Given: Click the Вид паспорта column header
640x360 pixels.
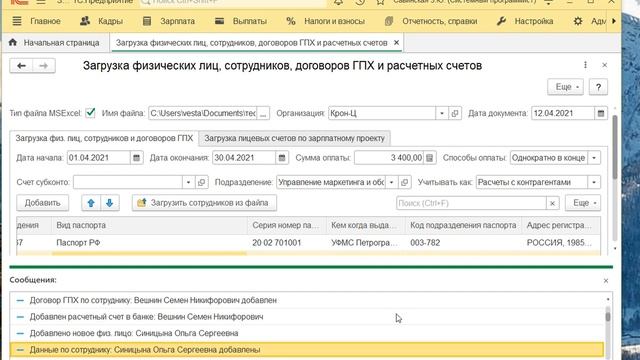Looking at the screenshot, I should click(149, 225).
